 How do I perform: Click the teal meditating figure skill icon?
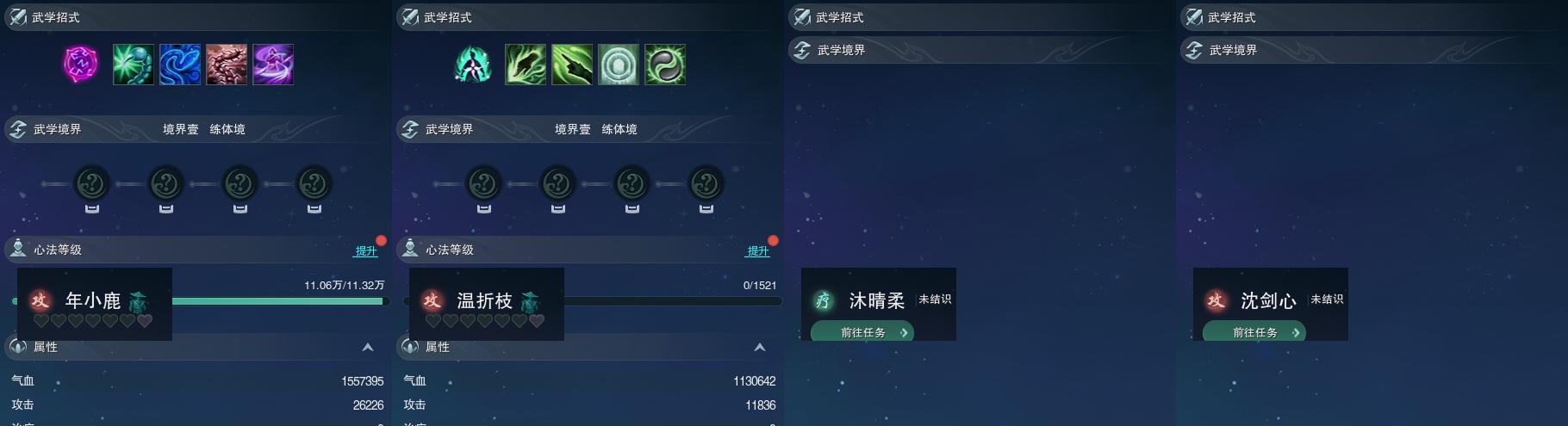pos(473,65)
